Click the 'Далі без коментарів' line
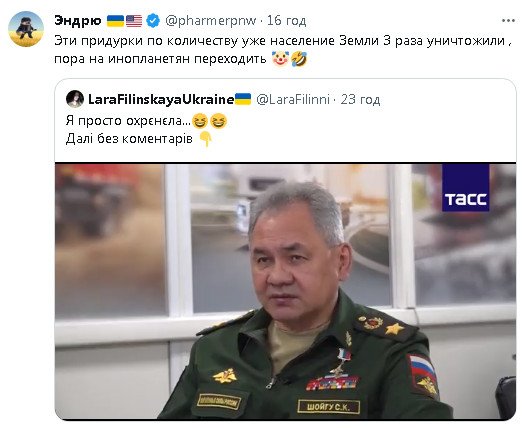Viewport: 522px width, 428px height. point(129,139)
